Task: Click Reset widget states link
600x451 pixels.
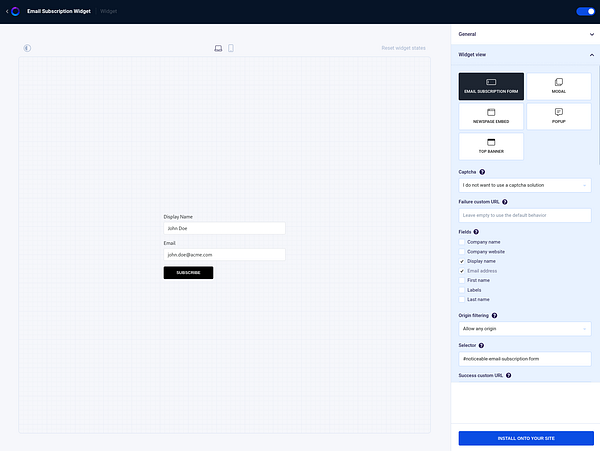Action: 403,48
